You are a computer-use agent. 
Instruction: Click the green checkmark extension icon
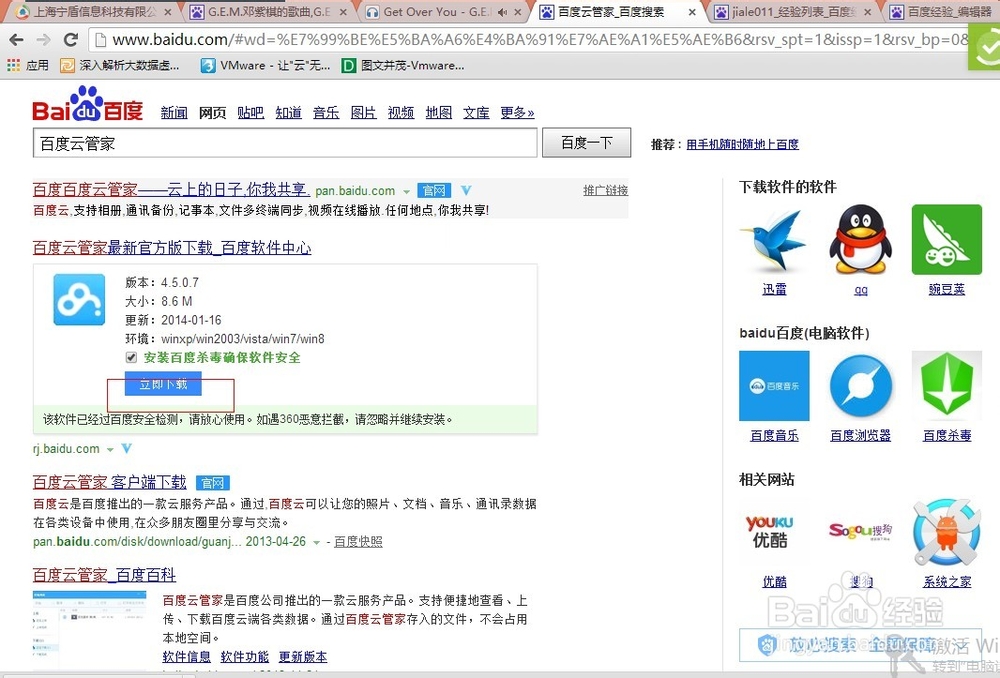(x=985, y=47)
